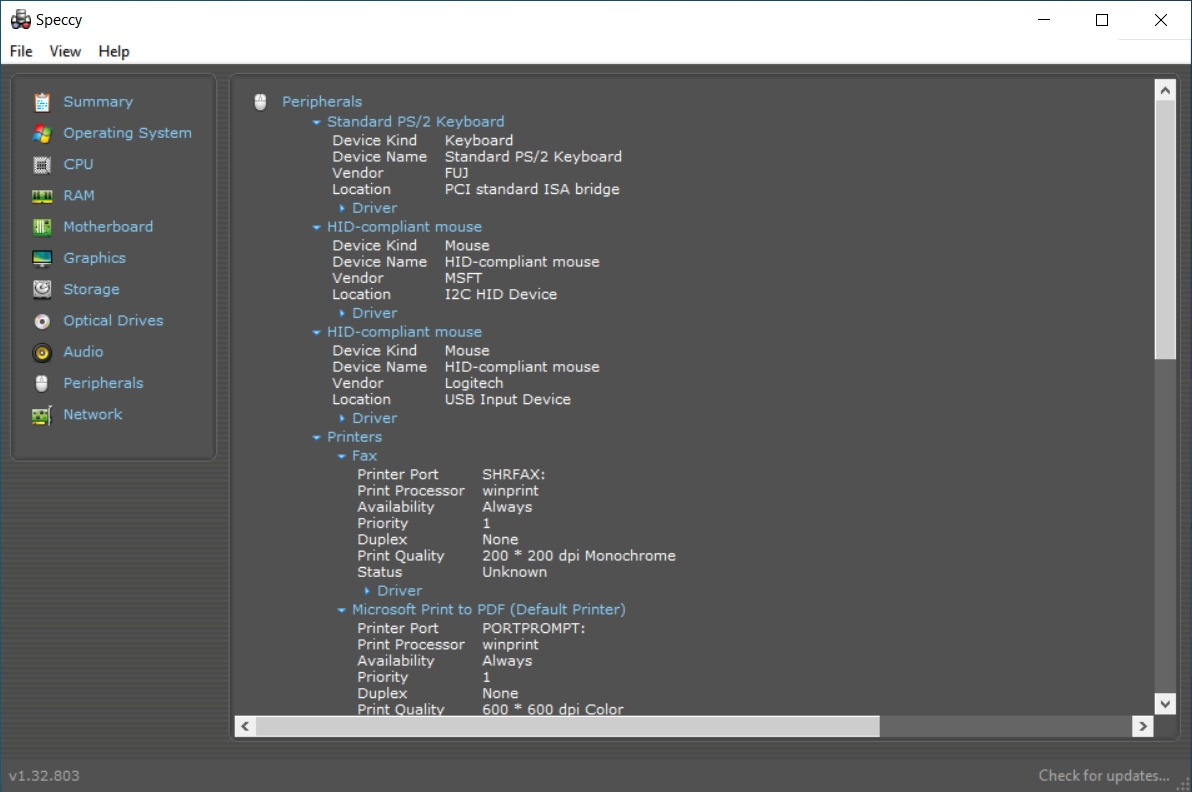Image resolution: width=1192 pixels, height=792 pixels.
Task: View the RAM section
Action: tap(79, 195)
